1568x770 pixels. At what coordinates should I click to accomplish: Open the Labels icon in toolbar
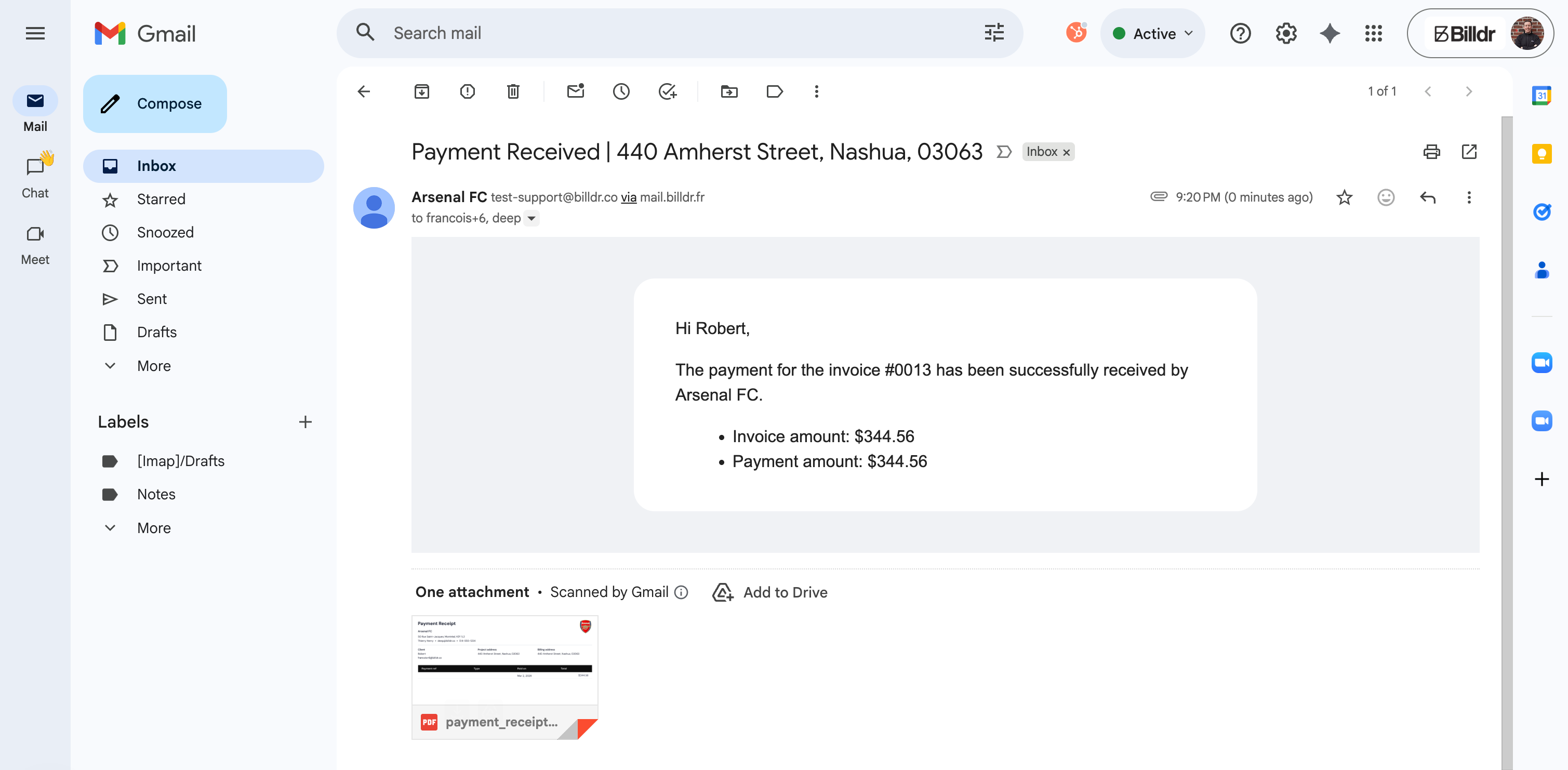click(x=774, y=91)
